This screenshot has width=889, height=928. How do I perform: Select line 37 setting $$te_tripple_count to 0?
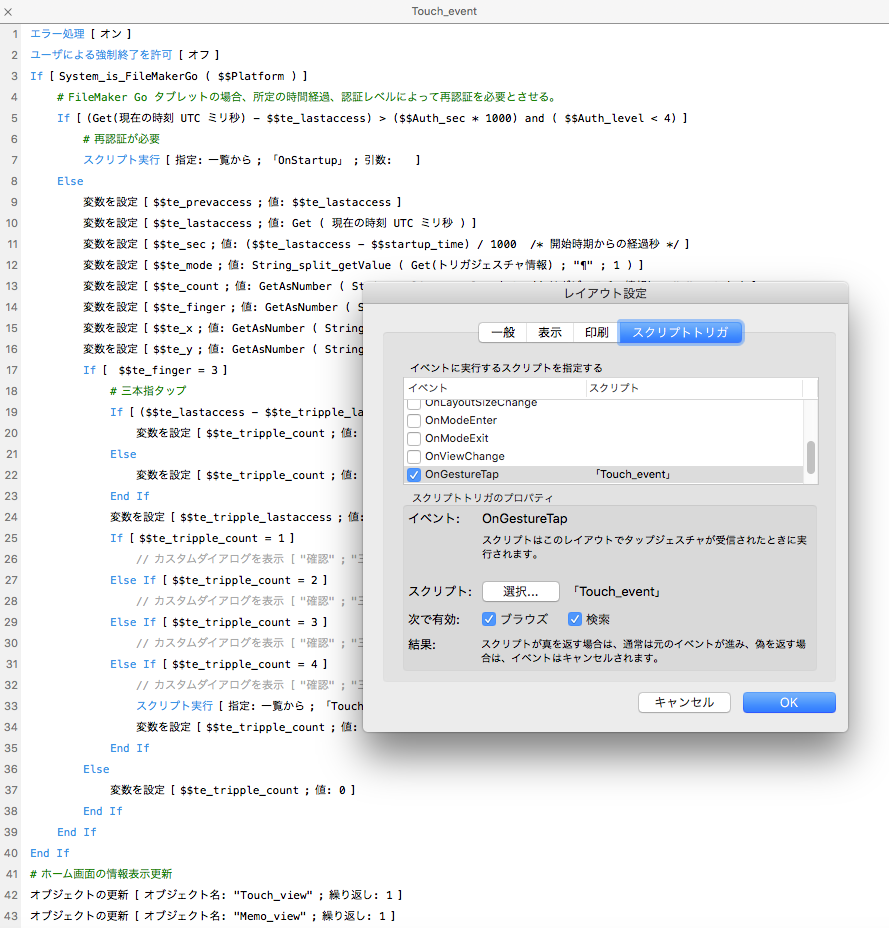233,791
